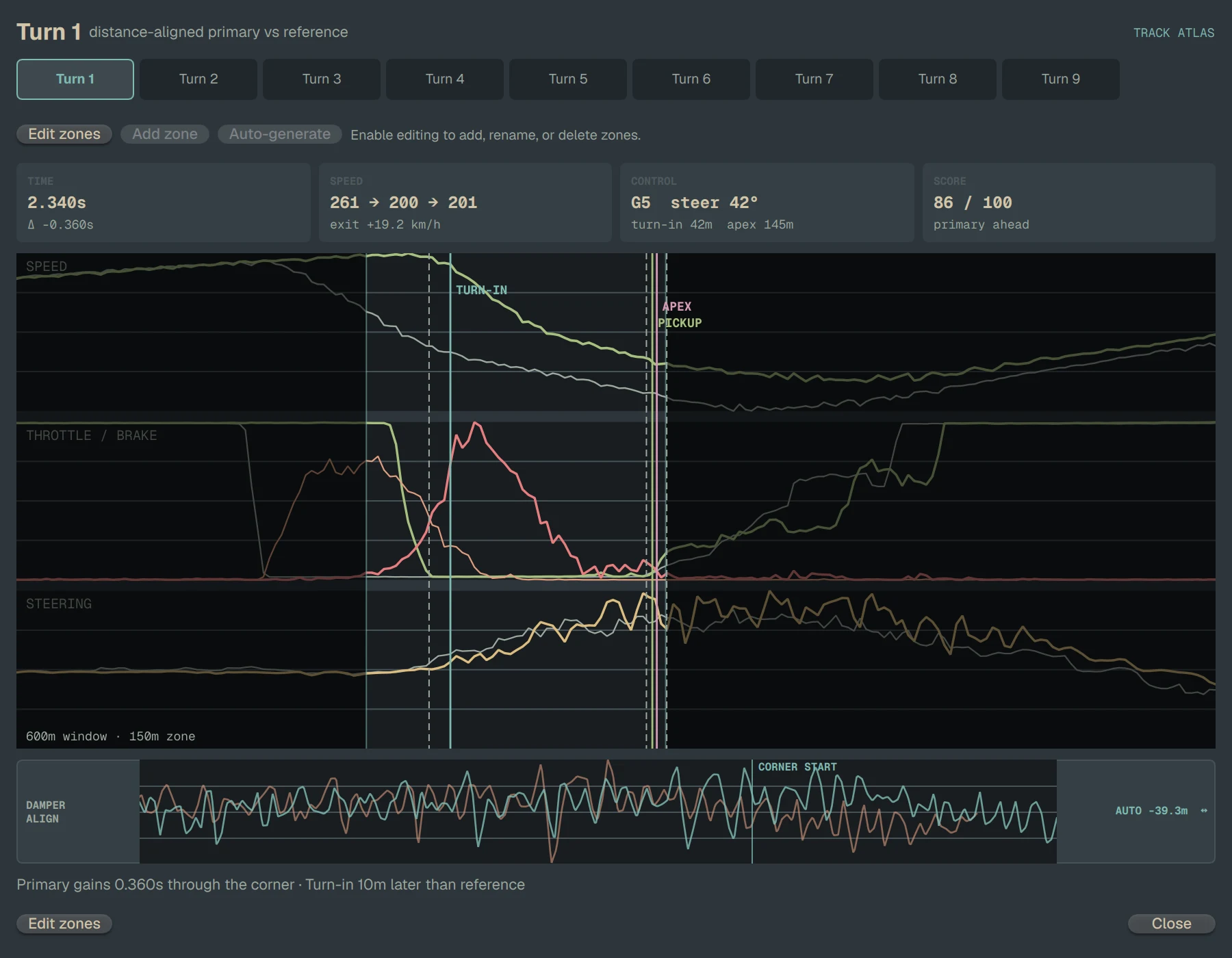
Task: Click the horizontal arrows icon beside AUTO offset
Action: (x=1204, y=811)
